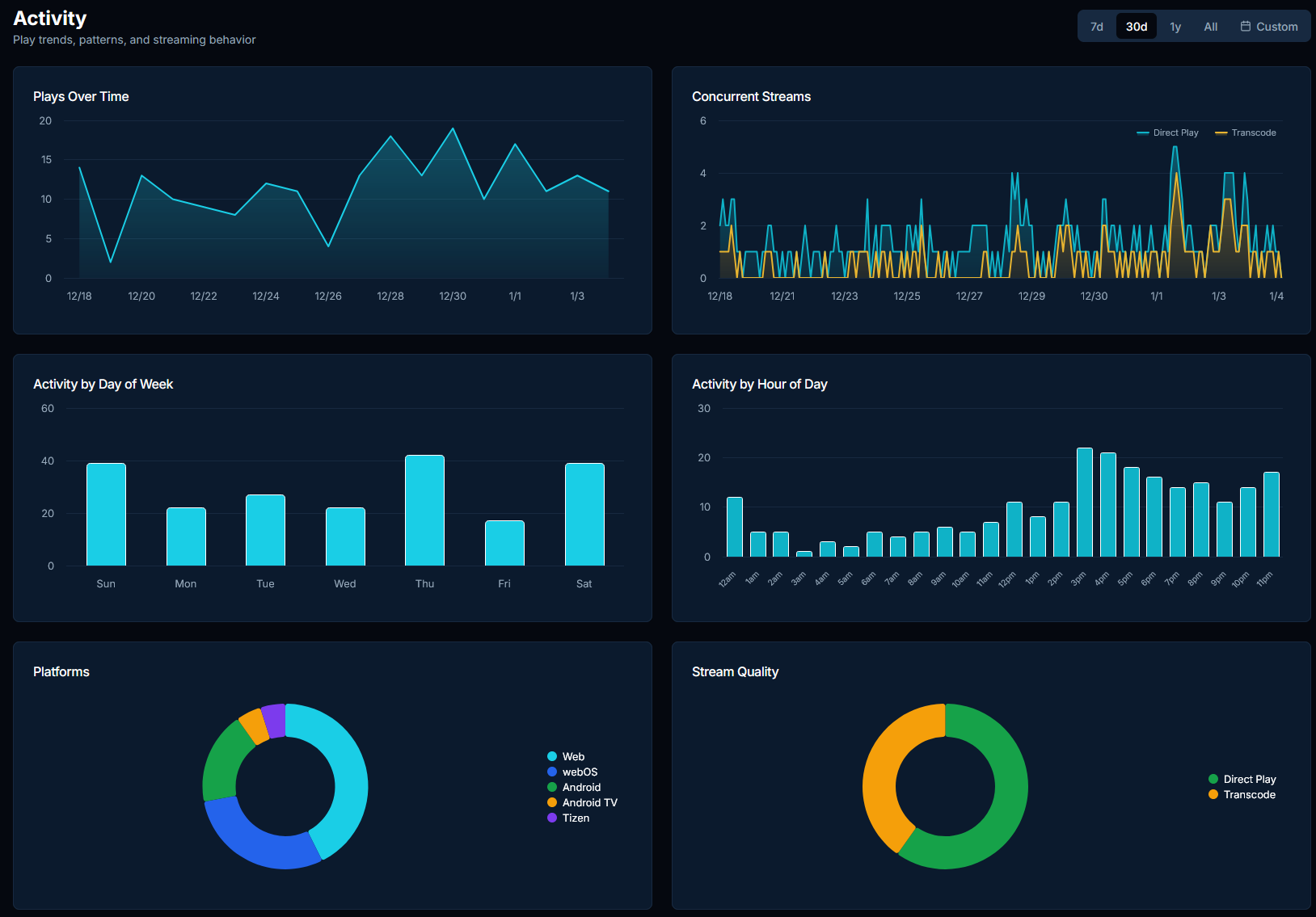Click the 3pm bar in Hour of Day chart
The image size is (1316, 917).
click(1084, 503)
